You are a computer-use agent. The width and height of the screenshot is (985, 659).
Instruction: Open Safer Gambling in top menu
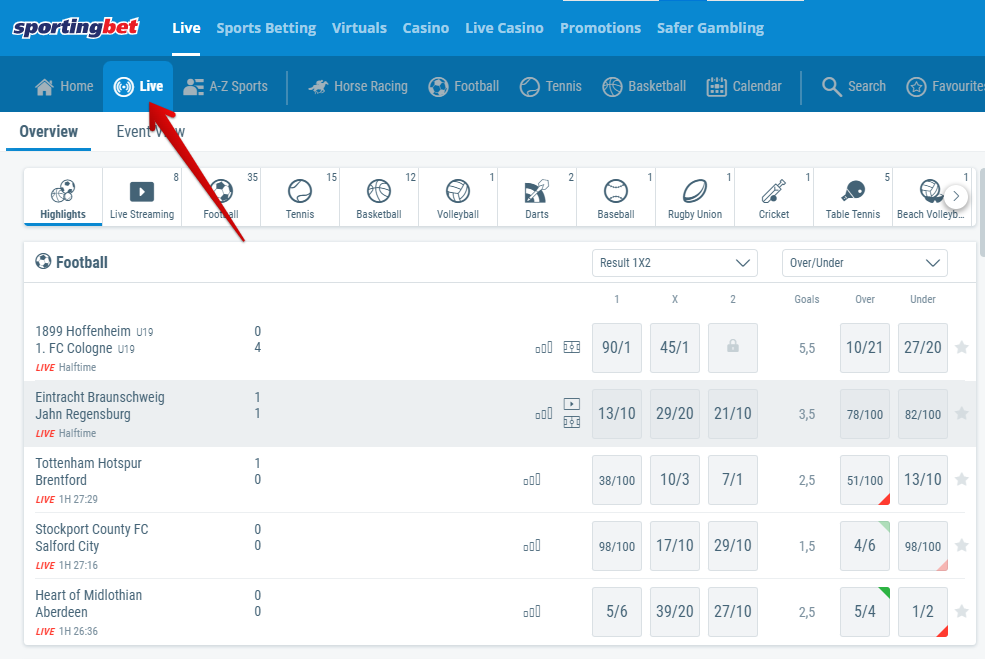point(710,28)
